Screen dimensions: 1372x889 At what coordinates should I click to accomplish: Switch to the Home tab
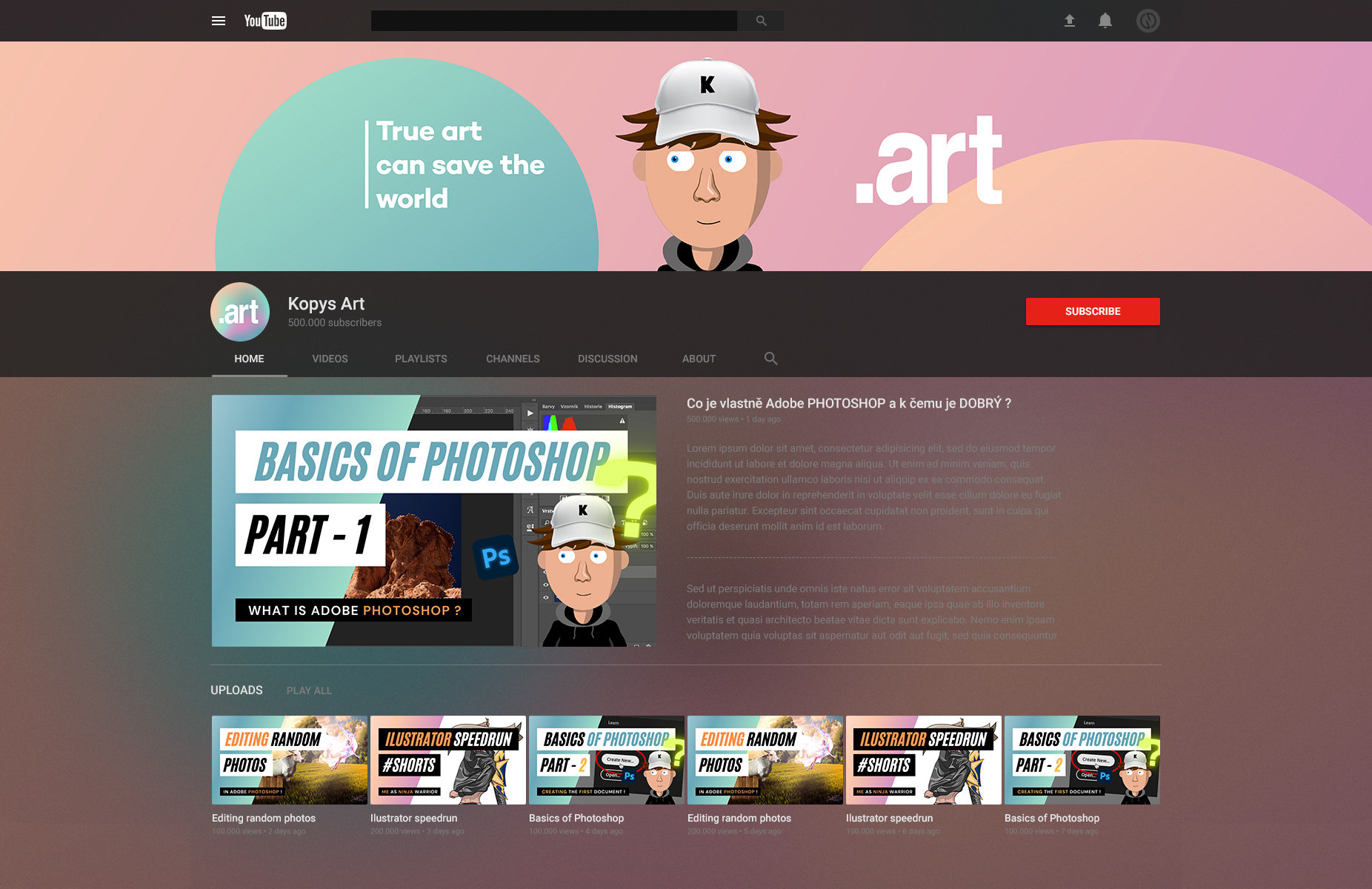click(249, 359)
